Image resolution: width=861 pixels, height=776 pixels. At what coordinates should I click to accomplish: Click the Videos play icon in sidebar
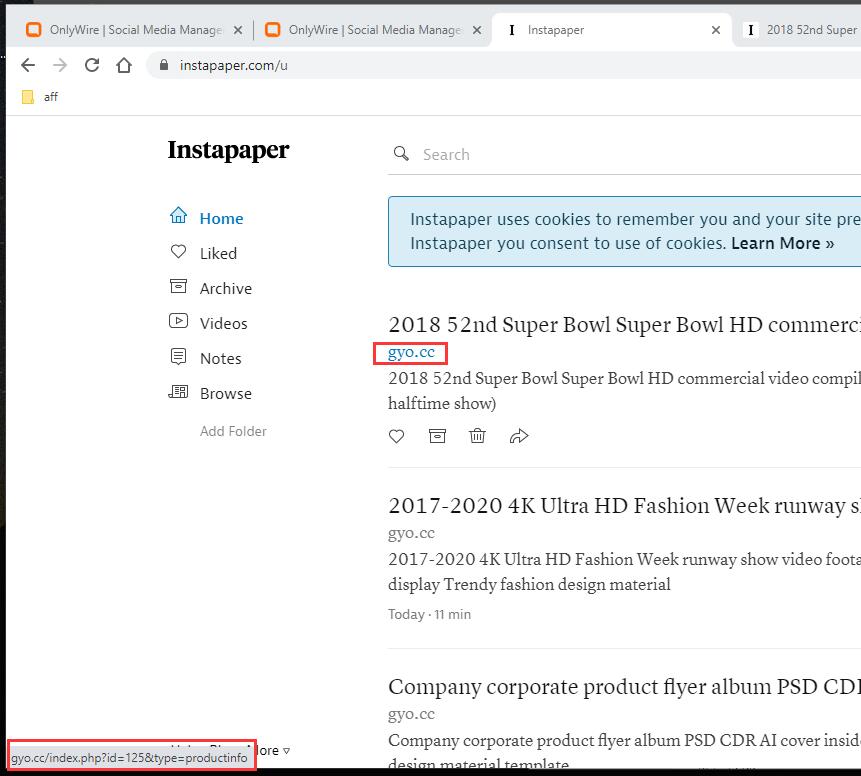pyautogui.click(x=178, y=321)
